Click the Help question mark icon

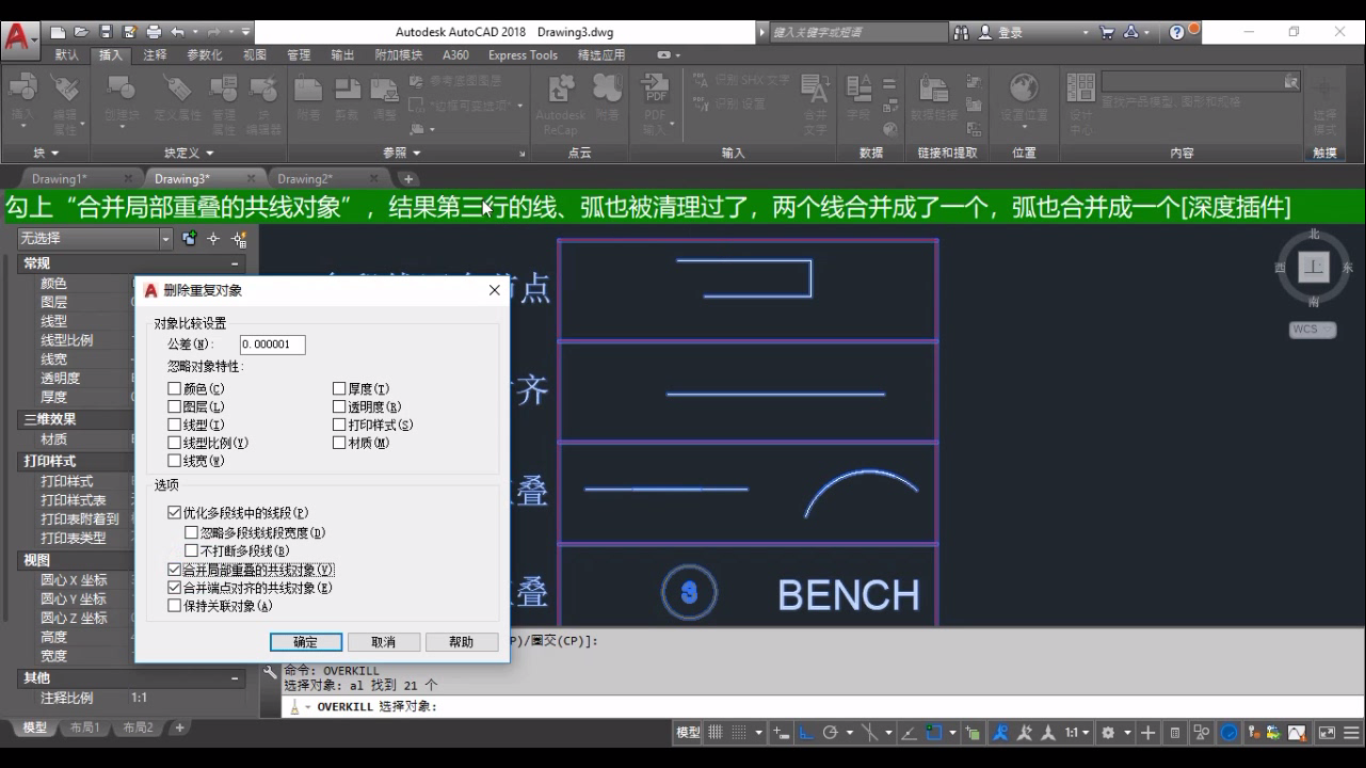[x=1177, y=32]
